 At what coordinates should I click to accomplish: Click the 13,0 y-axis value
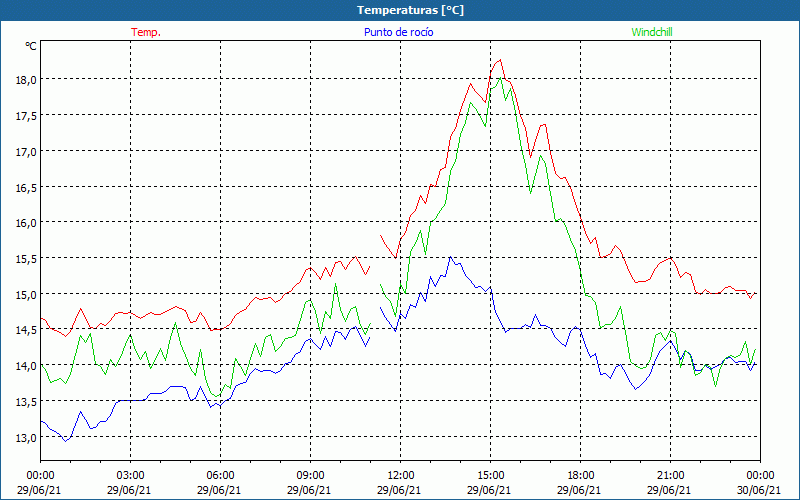pyautogui.click(x=28, y=437)
